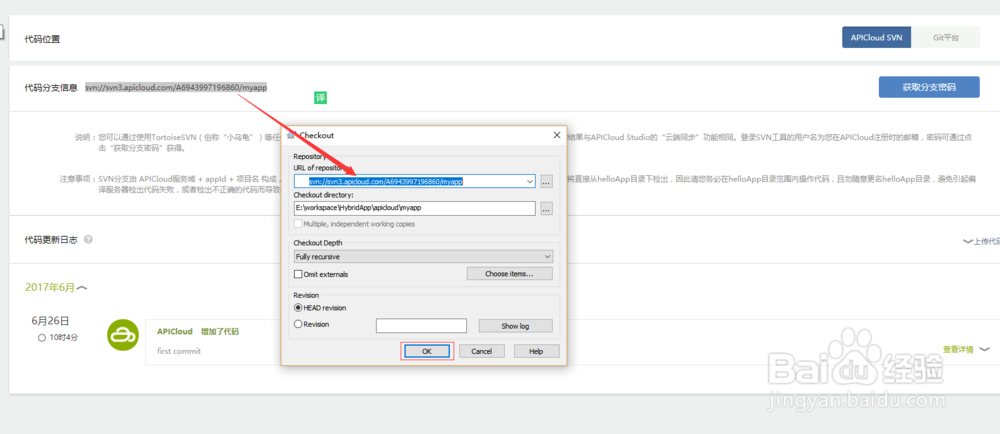The image size is (1000, 434).
Task: Click the 6月26日 date entry
Action: coord(50,320)
